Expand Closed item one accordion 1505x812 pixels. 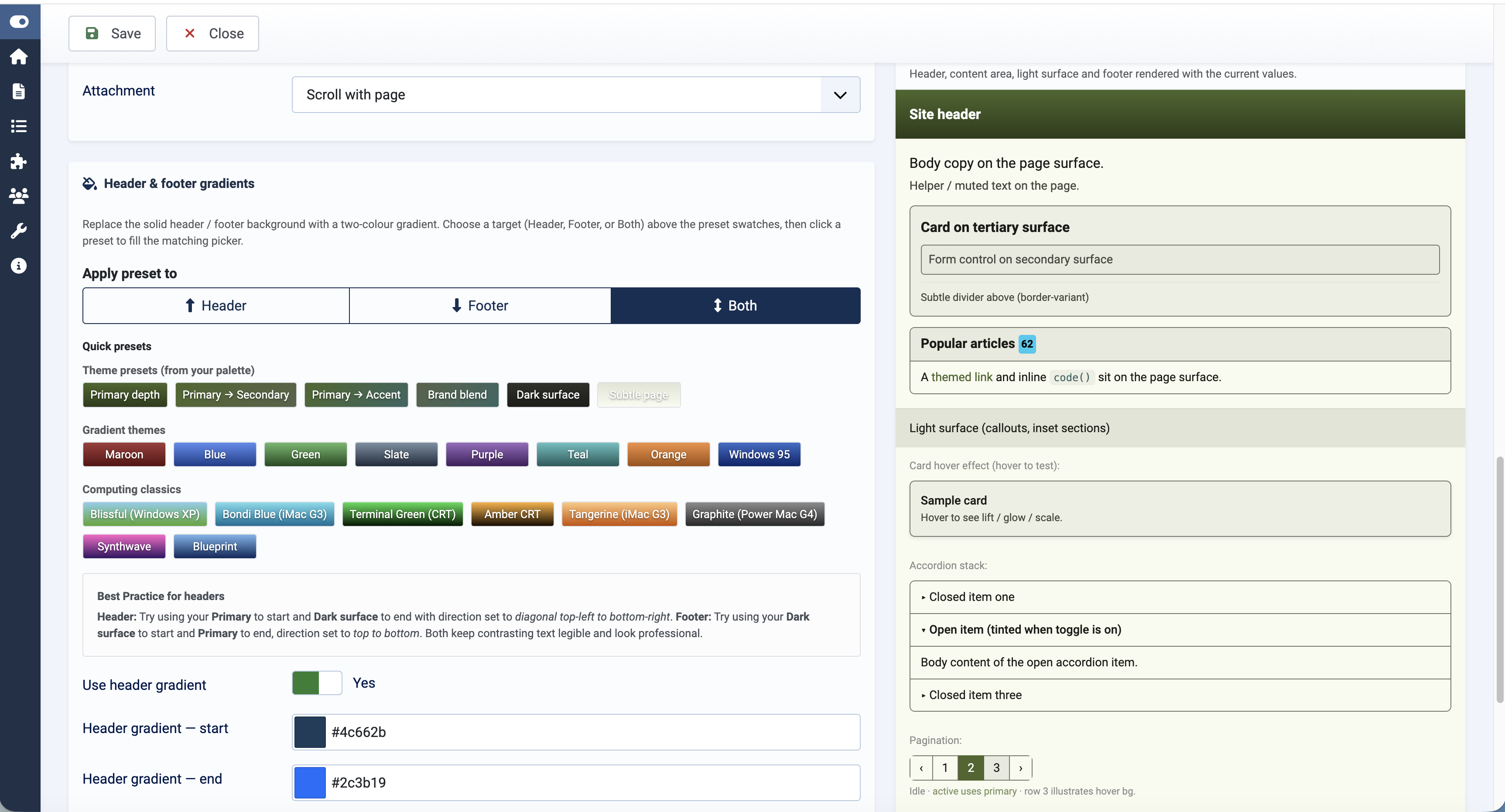tap(1180, 597)
